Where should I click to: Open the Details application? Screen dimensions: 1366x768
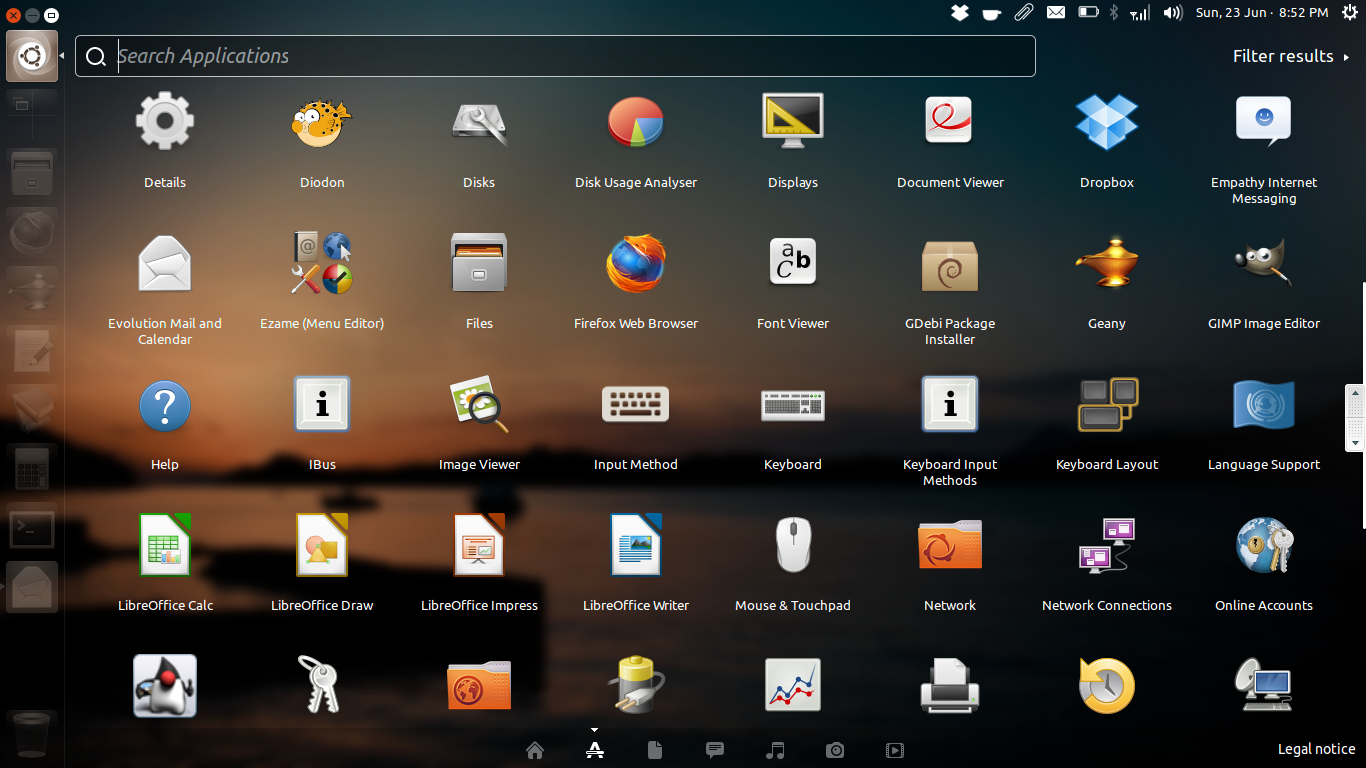165,122
